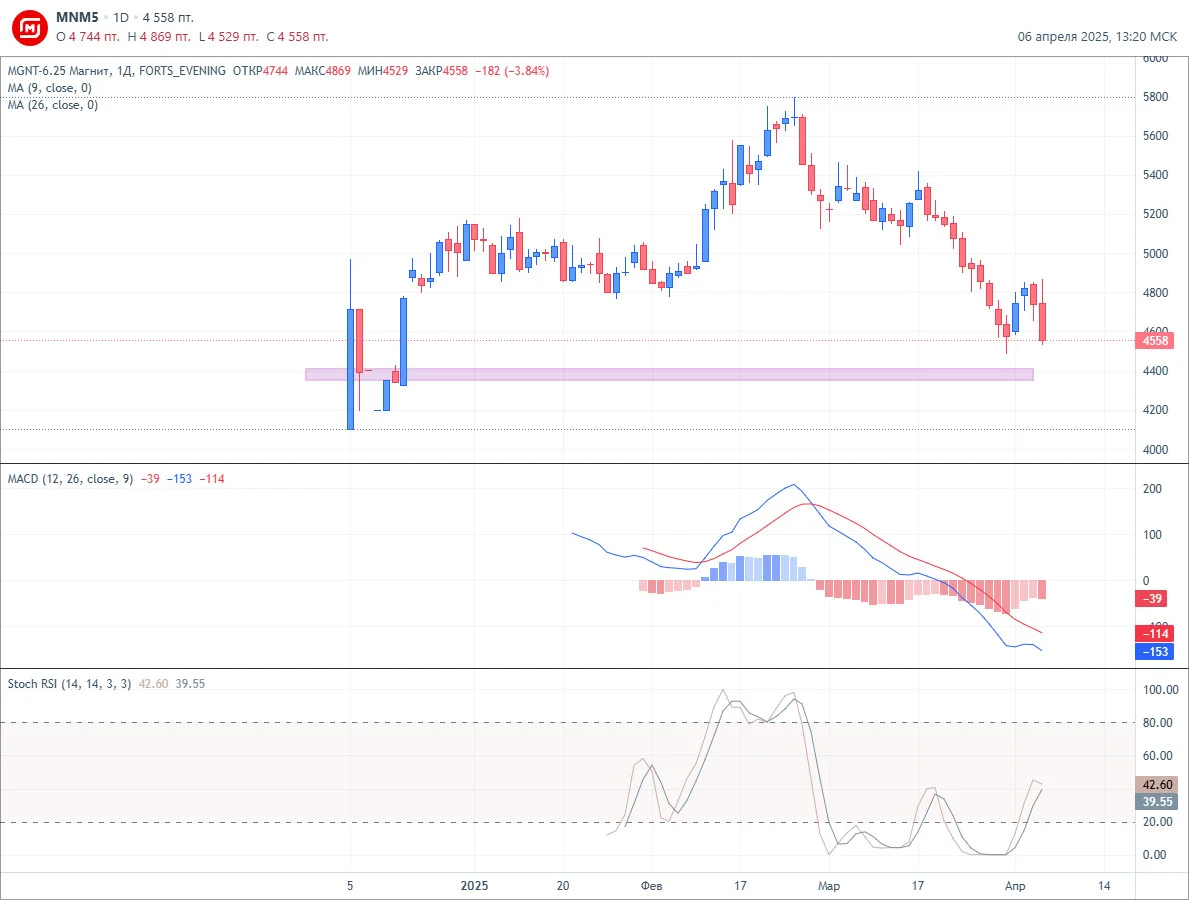Select the MNM5 ticker name

(77, 17)
